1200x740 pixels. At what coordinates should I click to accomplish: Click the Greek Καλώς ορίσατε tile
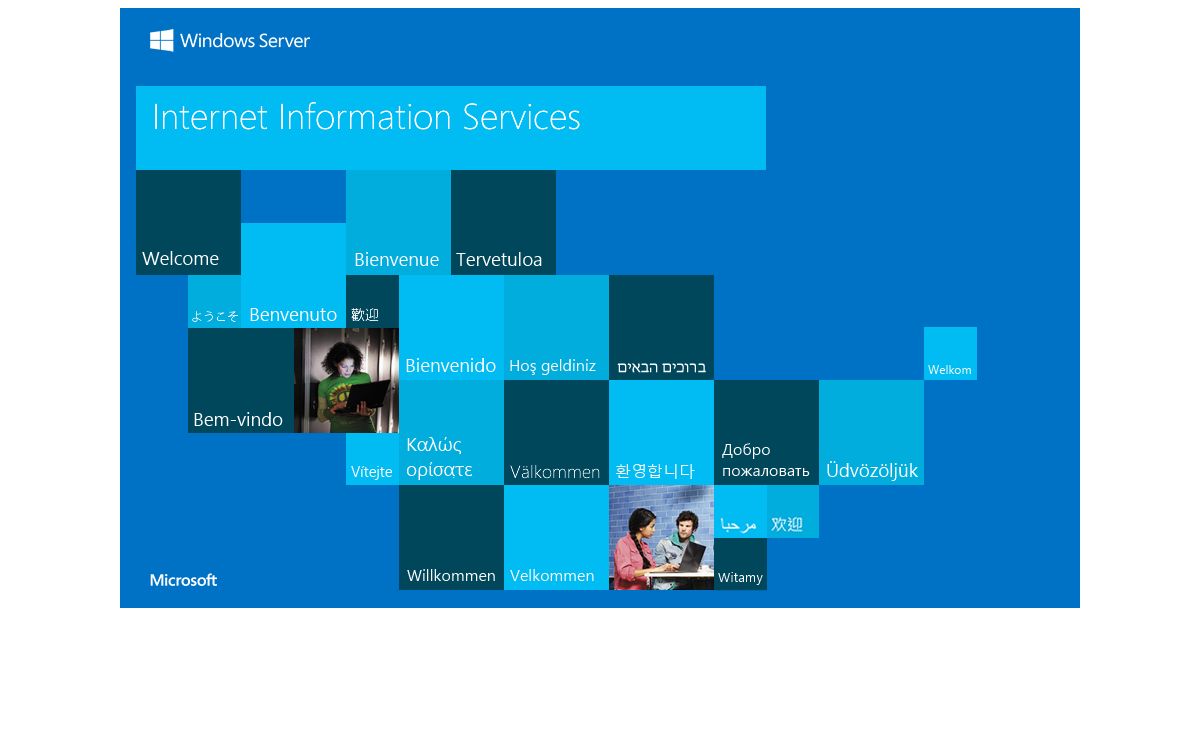pos(451,432)
